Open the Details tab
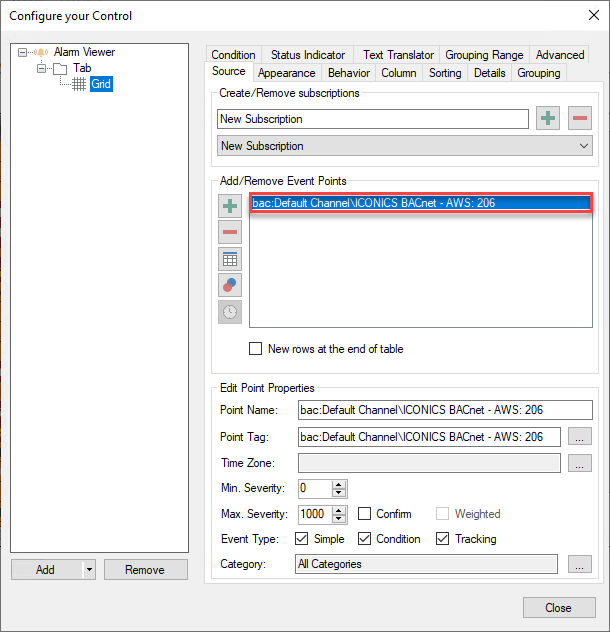The width and height of the screenshot is (610, 632). pos(489,73)
